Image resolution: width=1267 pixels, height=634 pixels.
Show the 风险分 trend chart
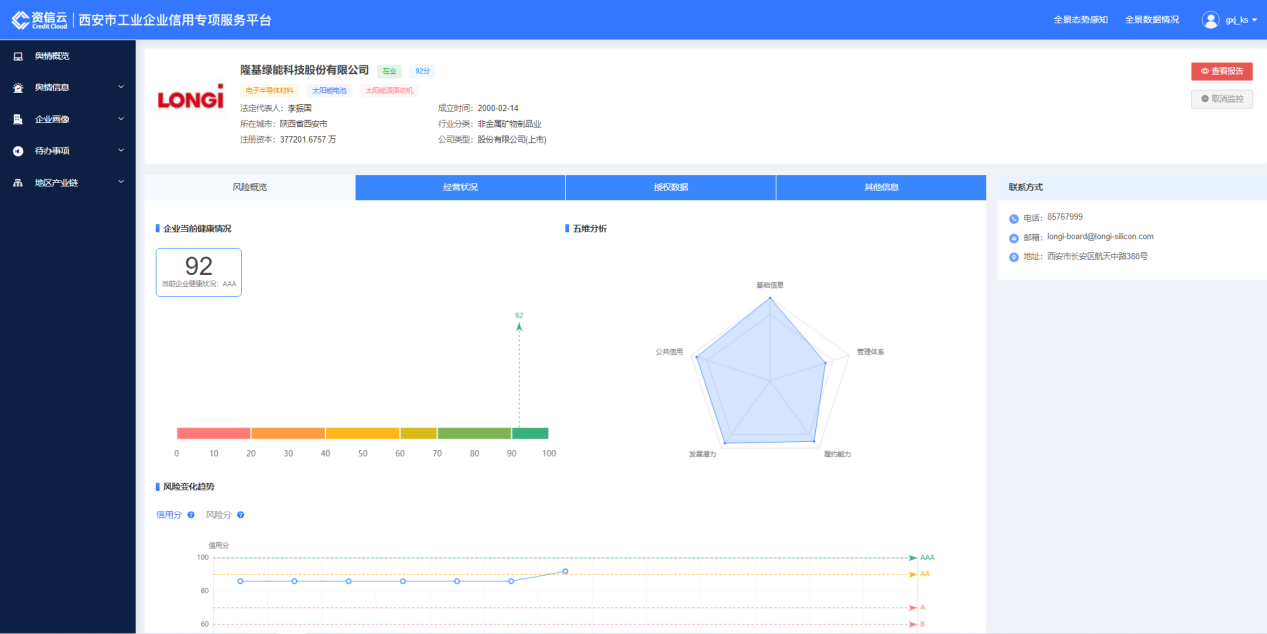pos(218,515)
